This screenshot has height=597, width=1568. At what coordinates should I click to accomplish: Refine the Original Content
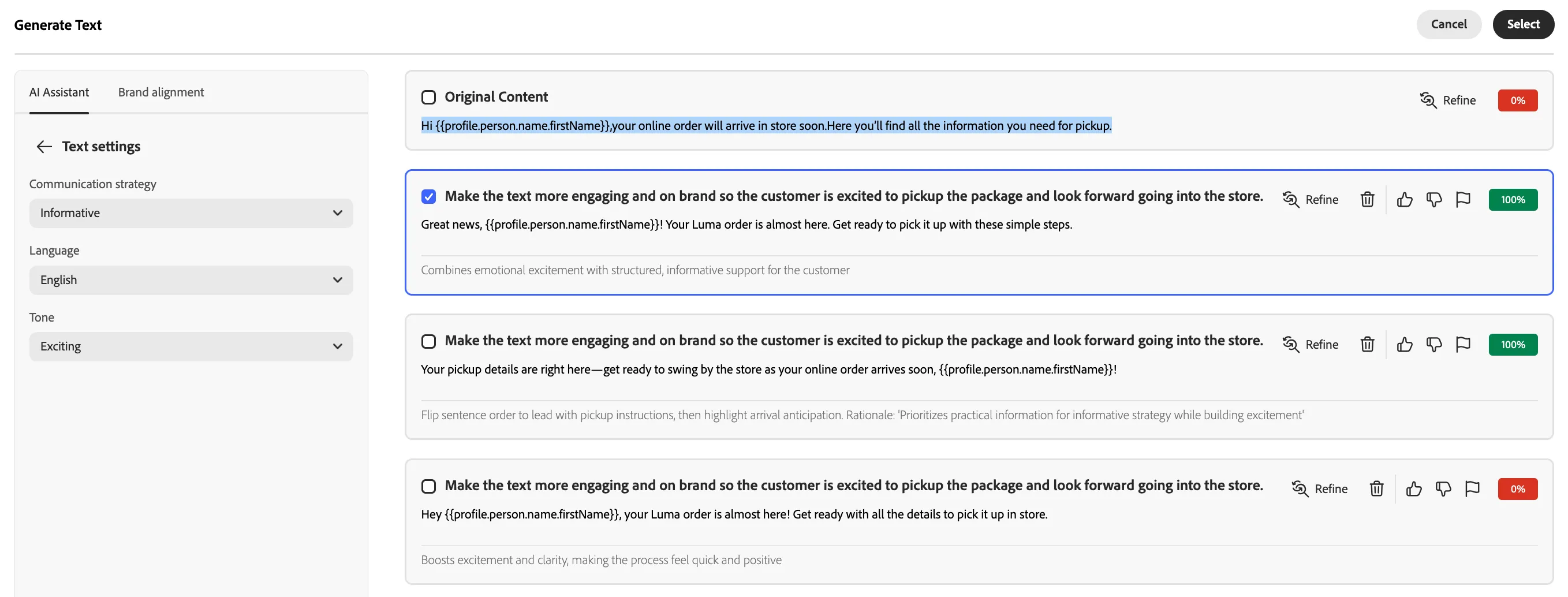(x=1447, y=100)
